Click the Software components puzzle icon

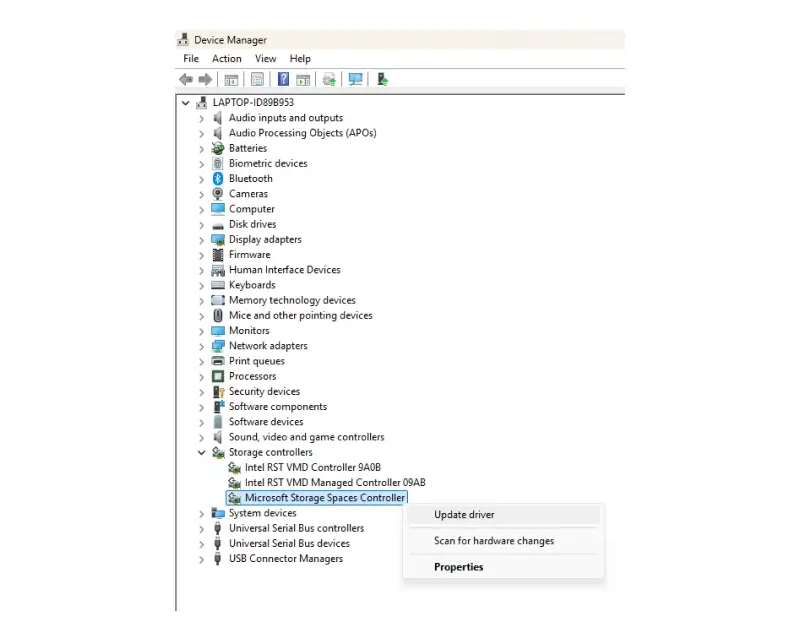click(x=218, y=407)
